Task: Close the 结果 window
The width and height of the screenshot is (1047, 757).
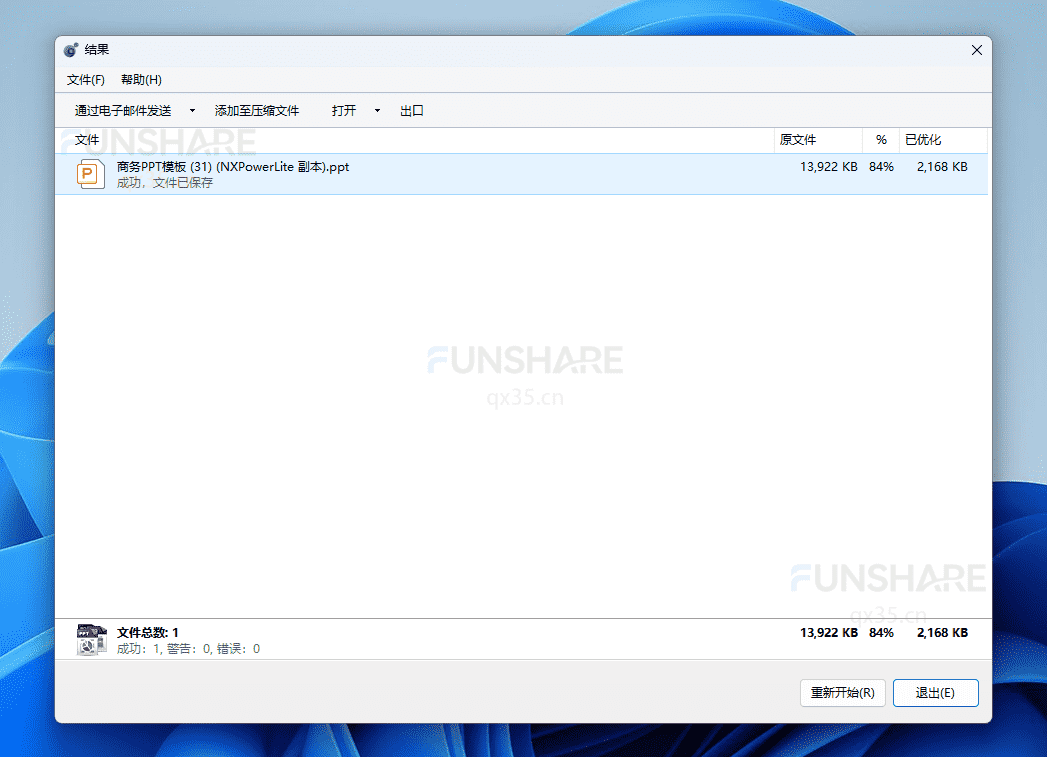Action: [x=976, y=49]
